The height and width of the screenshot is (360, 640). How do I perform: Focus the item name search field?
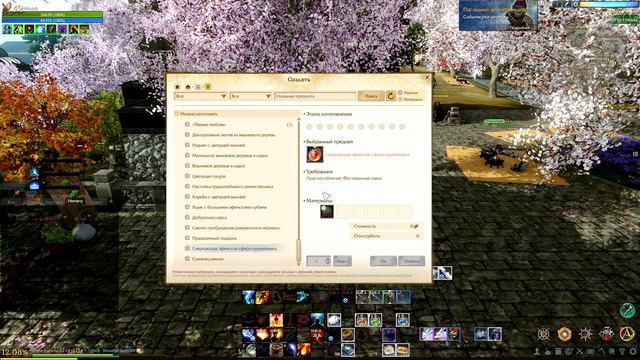[315, 96]
